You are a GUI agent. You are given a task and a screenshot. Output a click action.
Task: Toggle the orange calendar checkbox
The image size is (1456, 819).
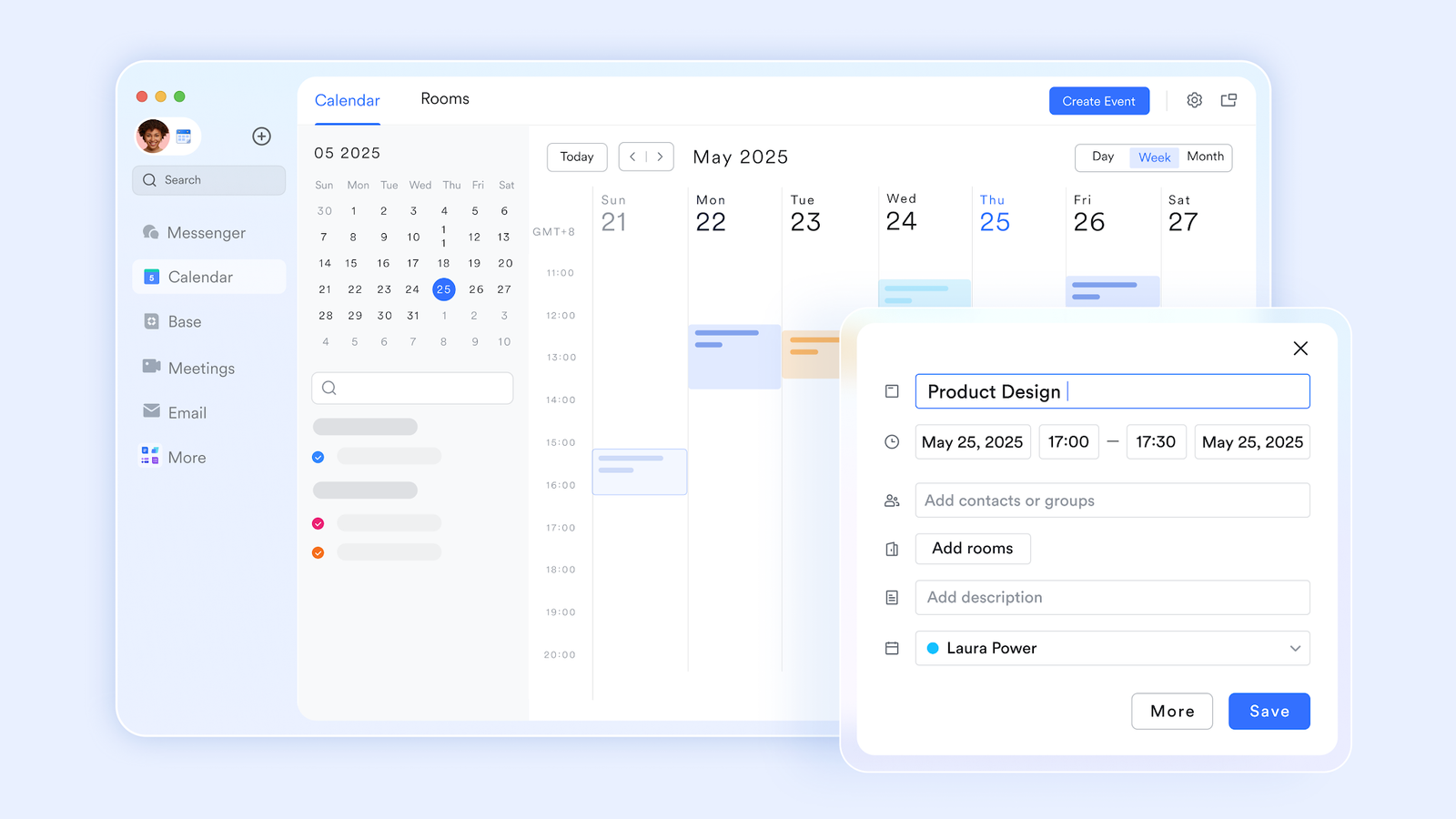click(318, 552)
